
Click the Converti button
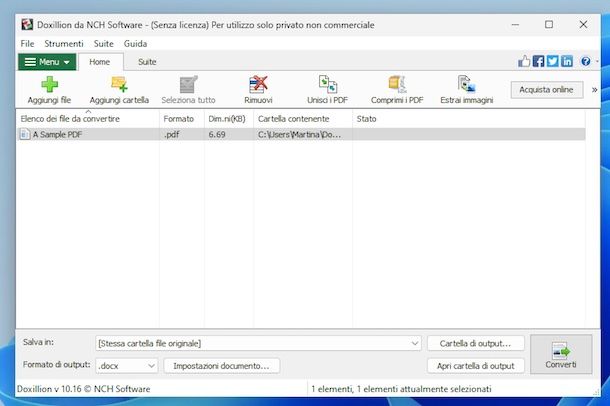click(561, 354)
